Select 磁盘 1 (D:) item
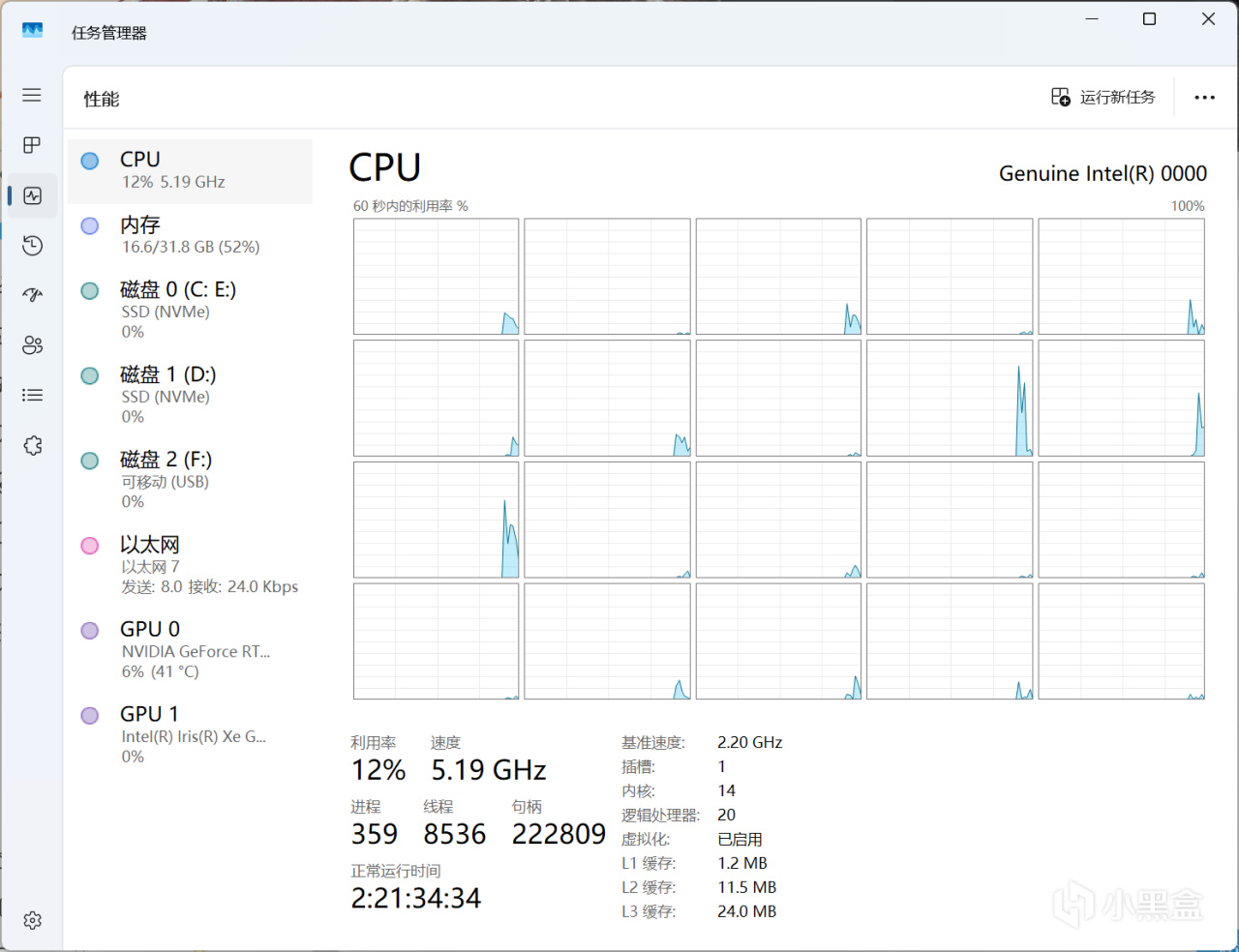The width and height of the screenshot is (1239, 952). click(x=190, y=394)
